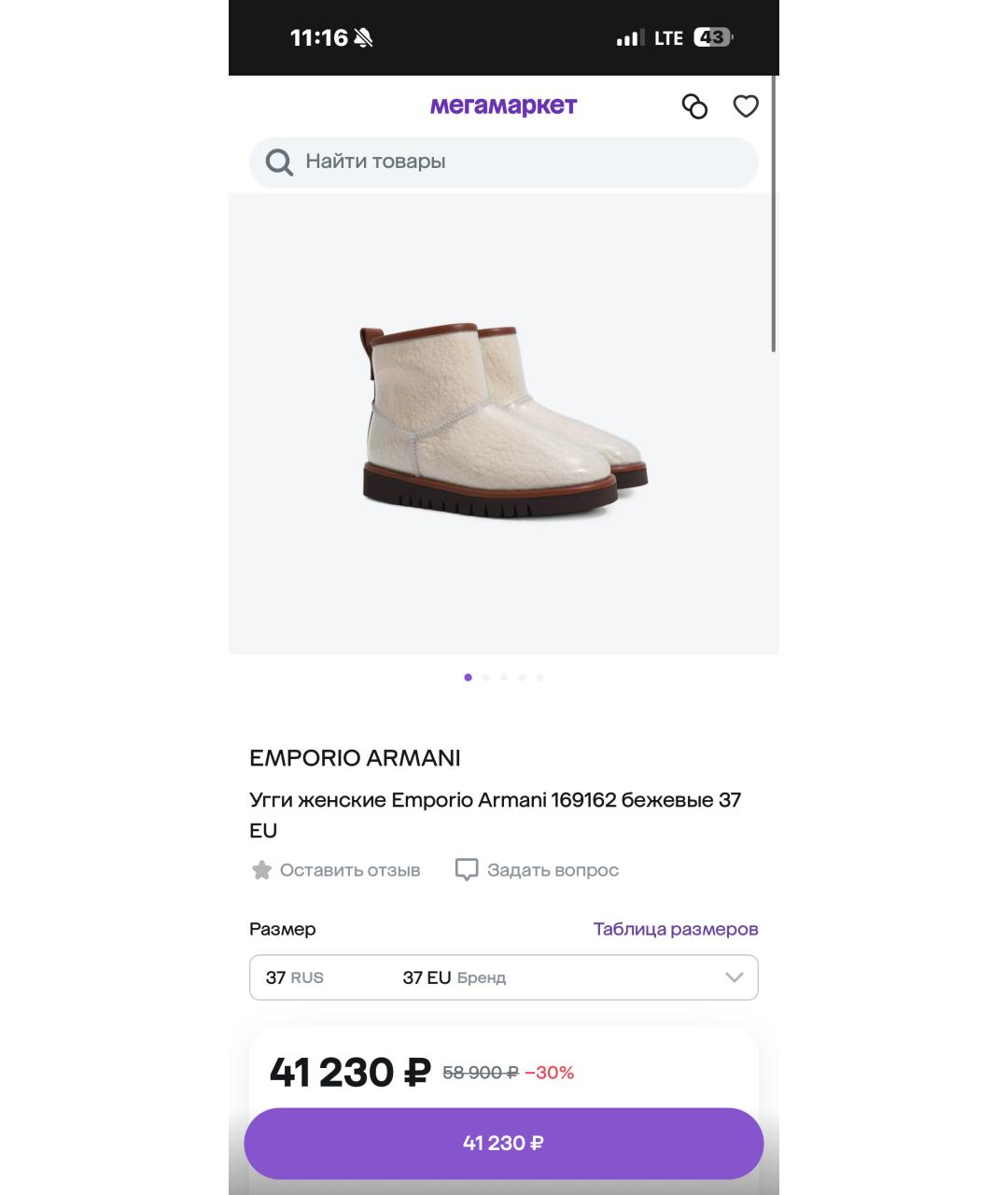Click Задать вопрос link

[x=553, y=870]
